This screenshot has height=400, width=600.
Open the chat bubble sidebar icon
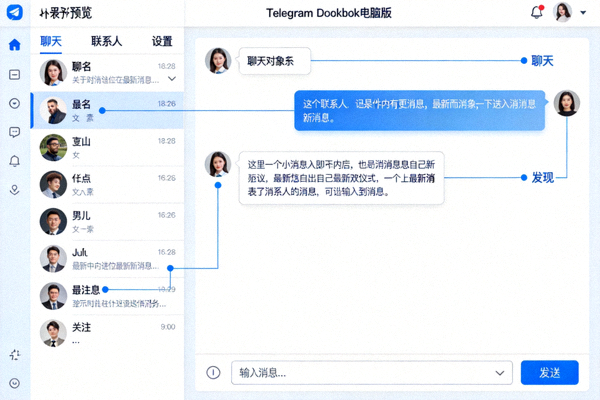15,132
